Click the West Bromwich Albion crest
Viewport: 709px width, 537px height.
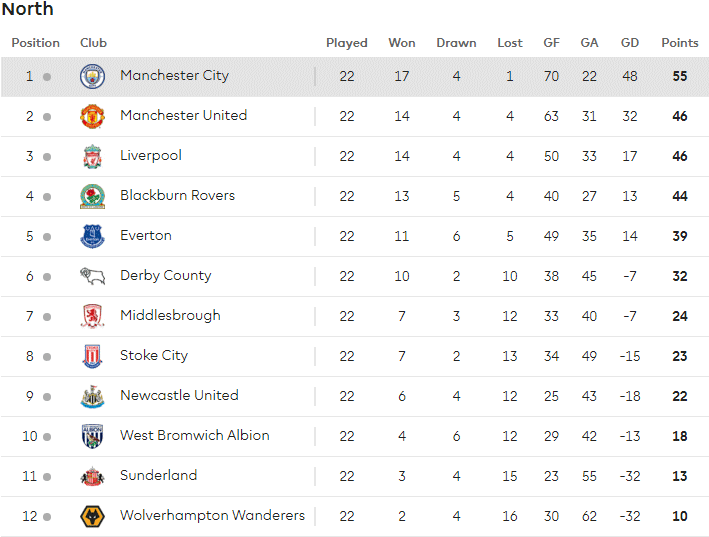92,436
